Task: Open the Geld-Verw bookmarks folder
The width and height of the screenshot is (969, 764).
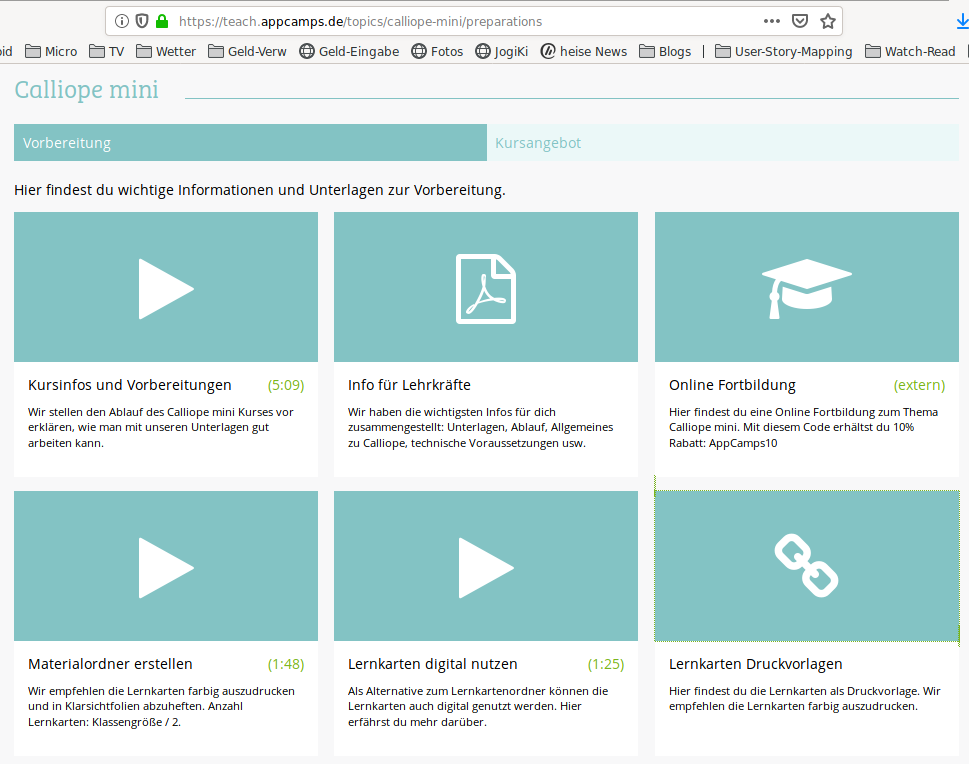Action: [247, 51]
